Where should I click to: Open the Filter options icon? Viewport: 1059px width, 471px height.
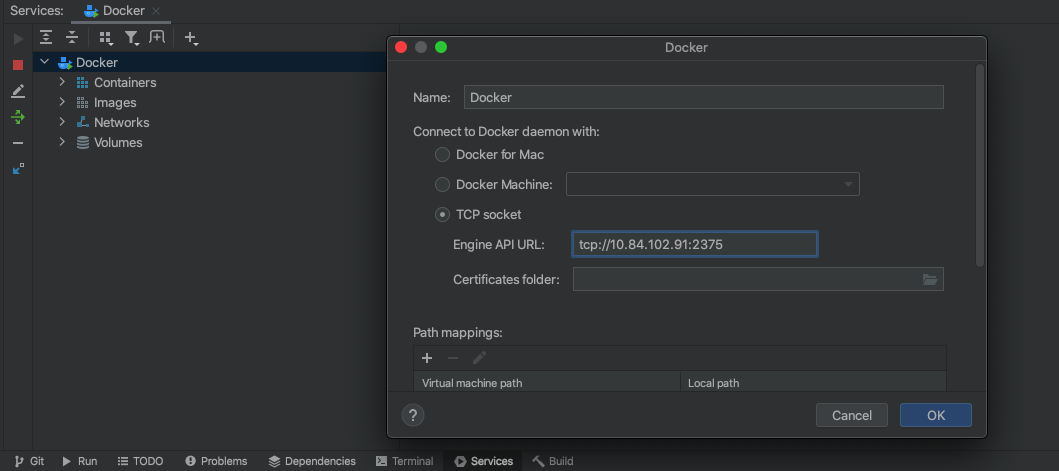pos(132,38)
